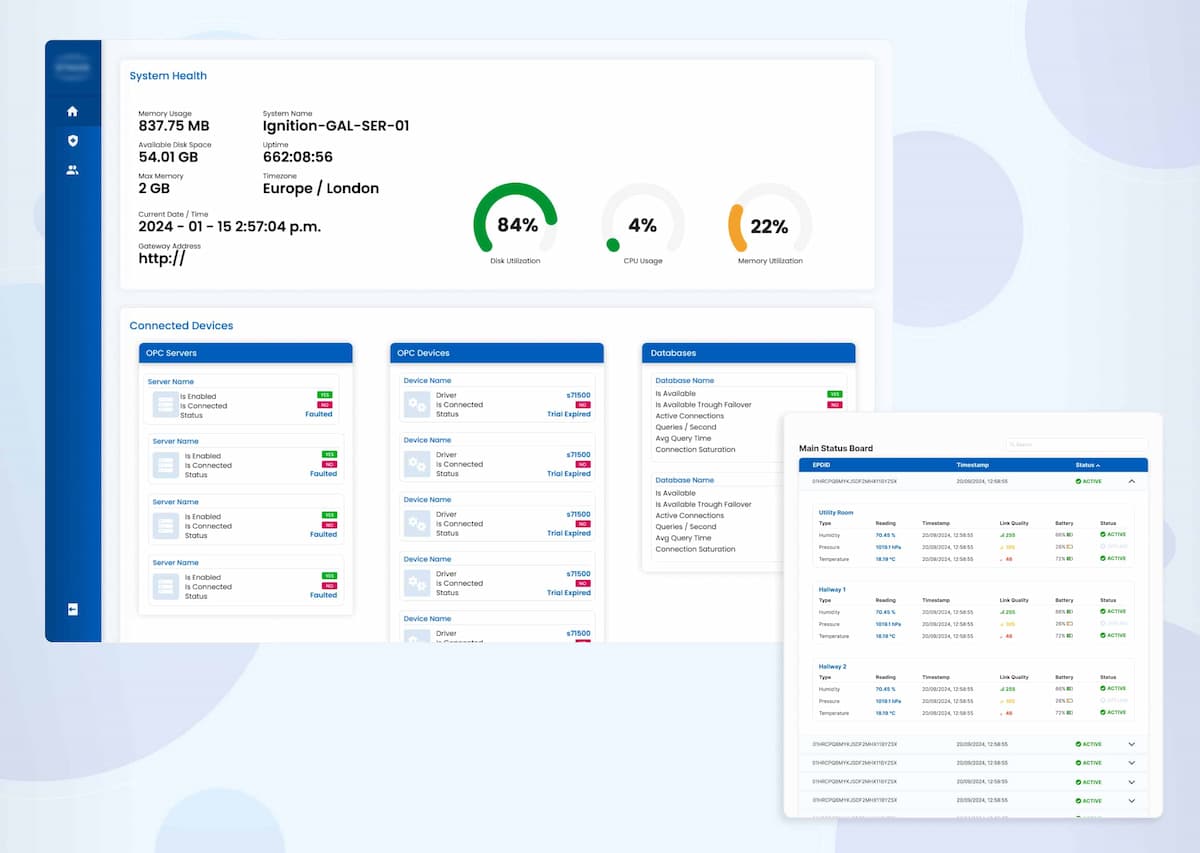Go to Home in the sidebar

(x=72, y=111)
